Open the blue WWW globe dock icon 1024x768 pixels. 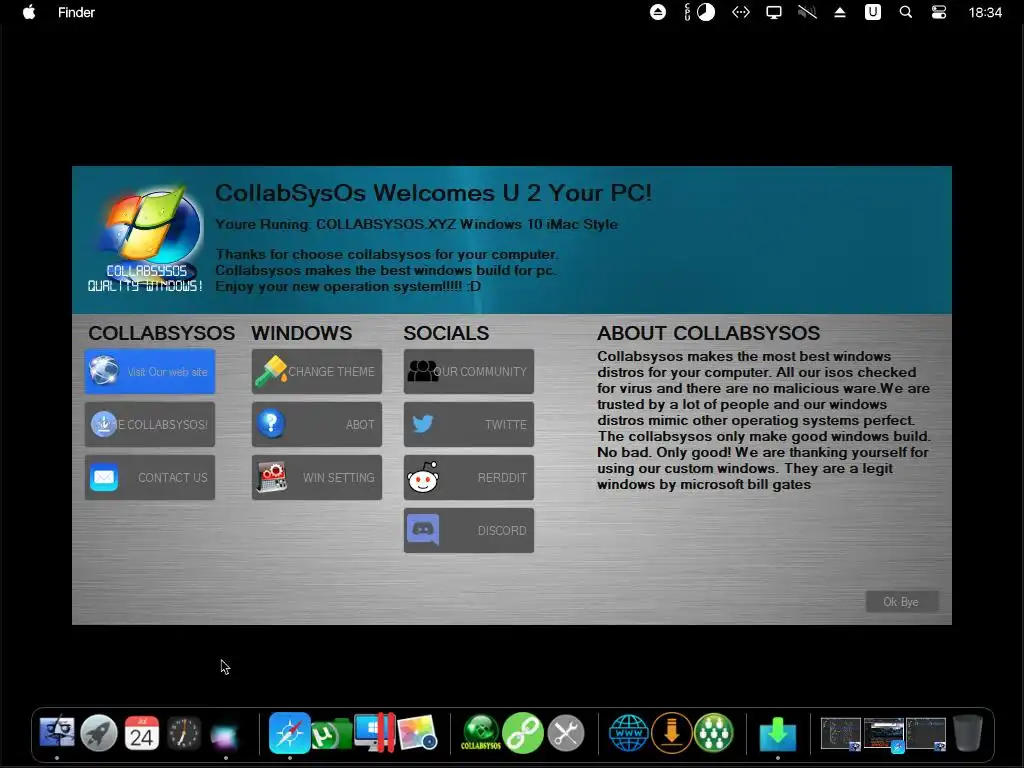628,733
